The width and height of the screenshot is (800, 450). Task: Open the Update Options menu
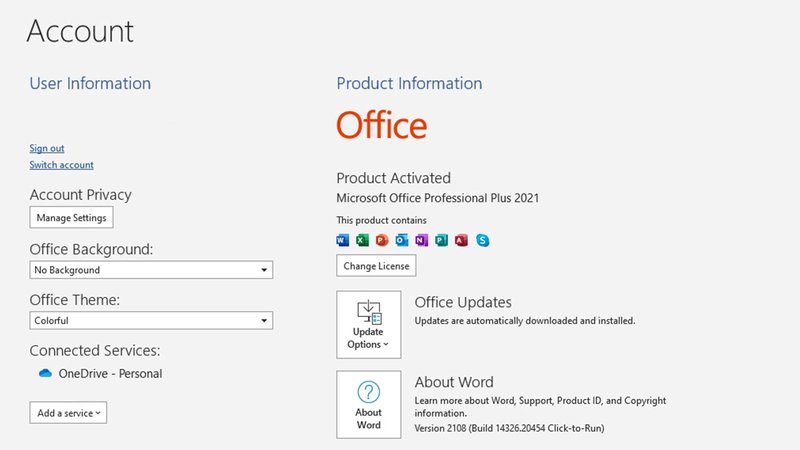[368, 325]
